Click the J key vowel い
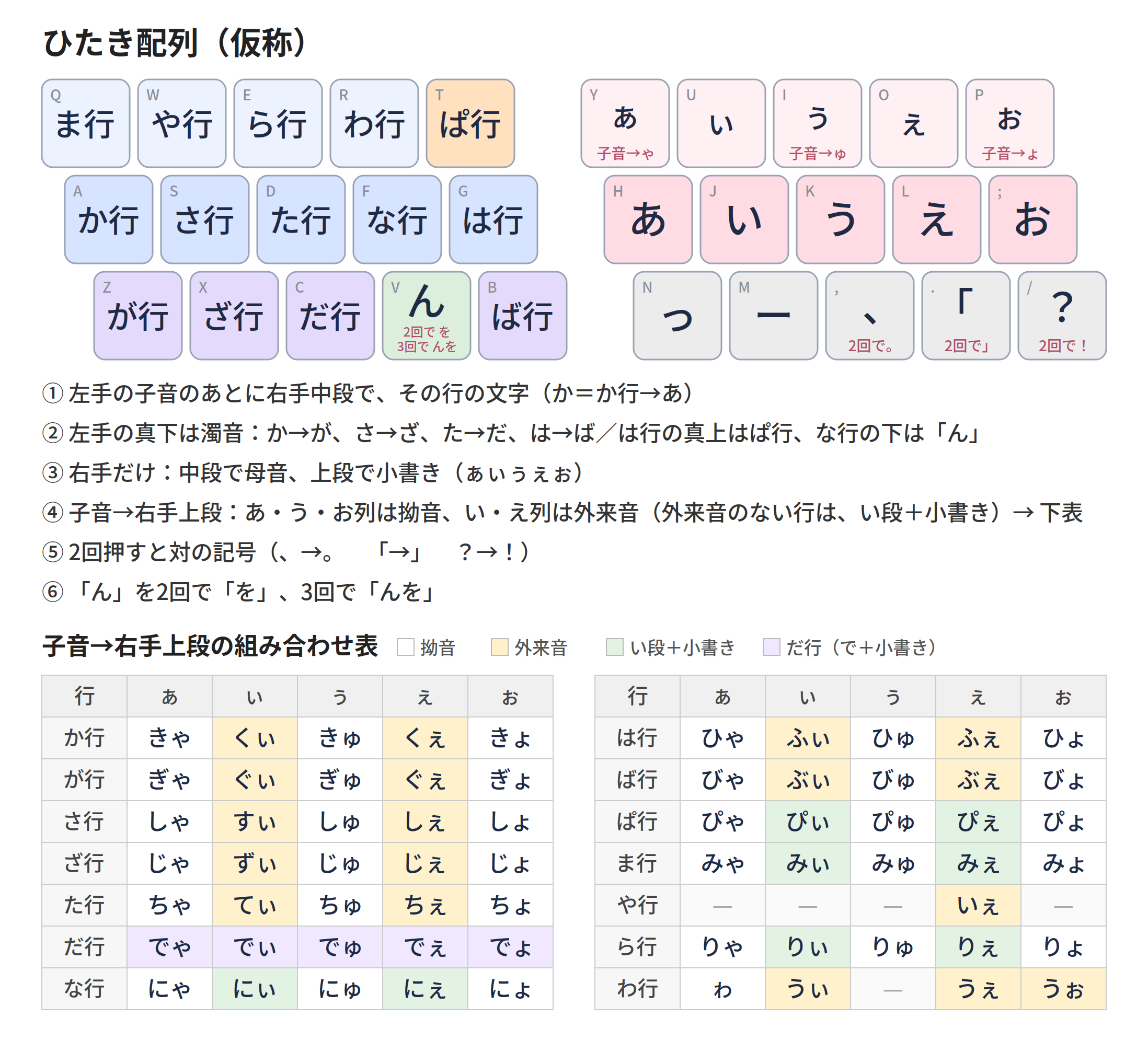The image size is (1148, 1041). click(745, 219)
